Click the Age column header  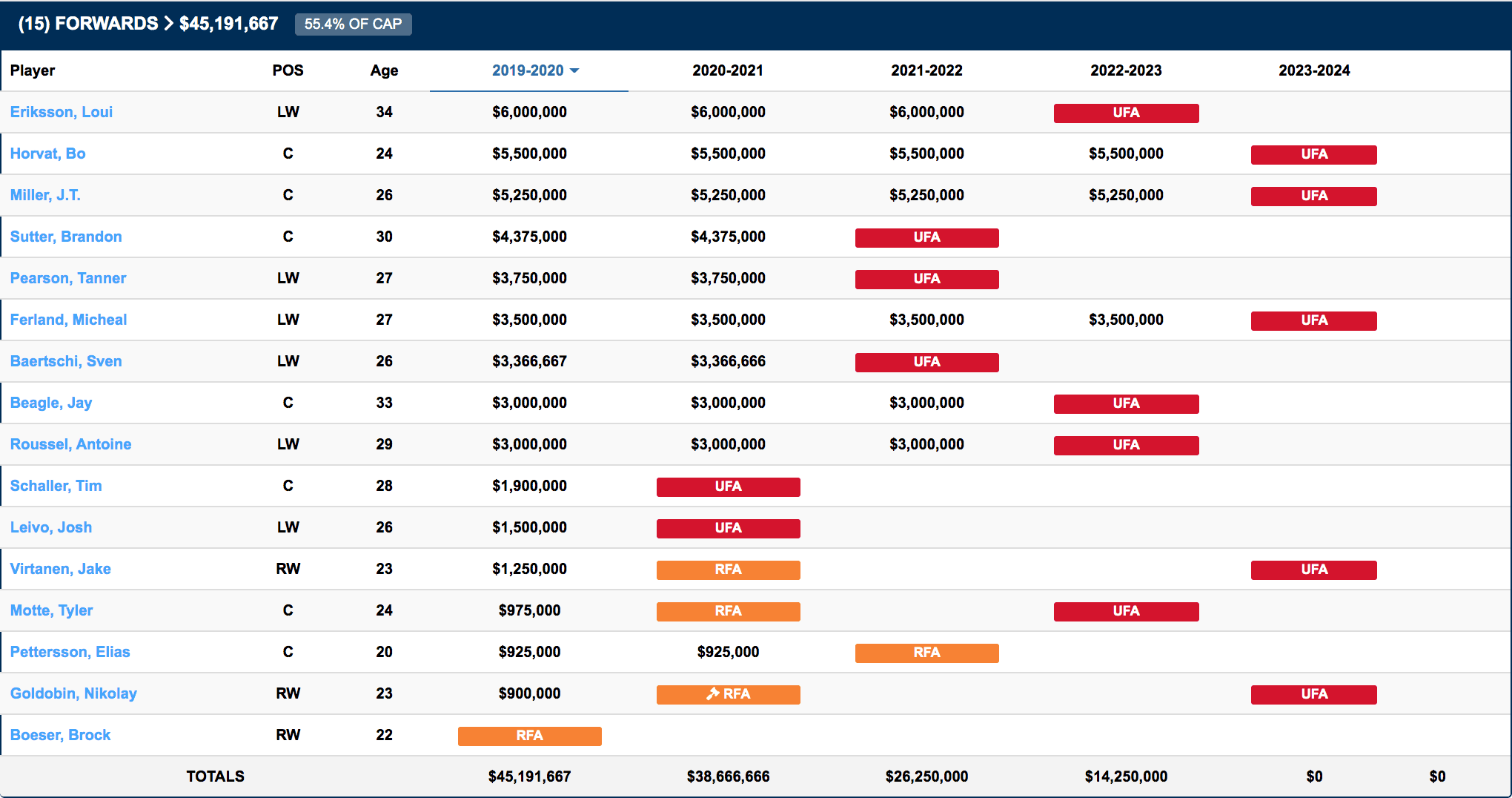coord(384,70)
